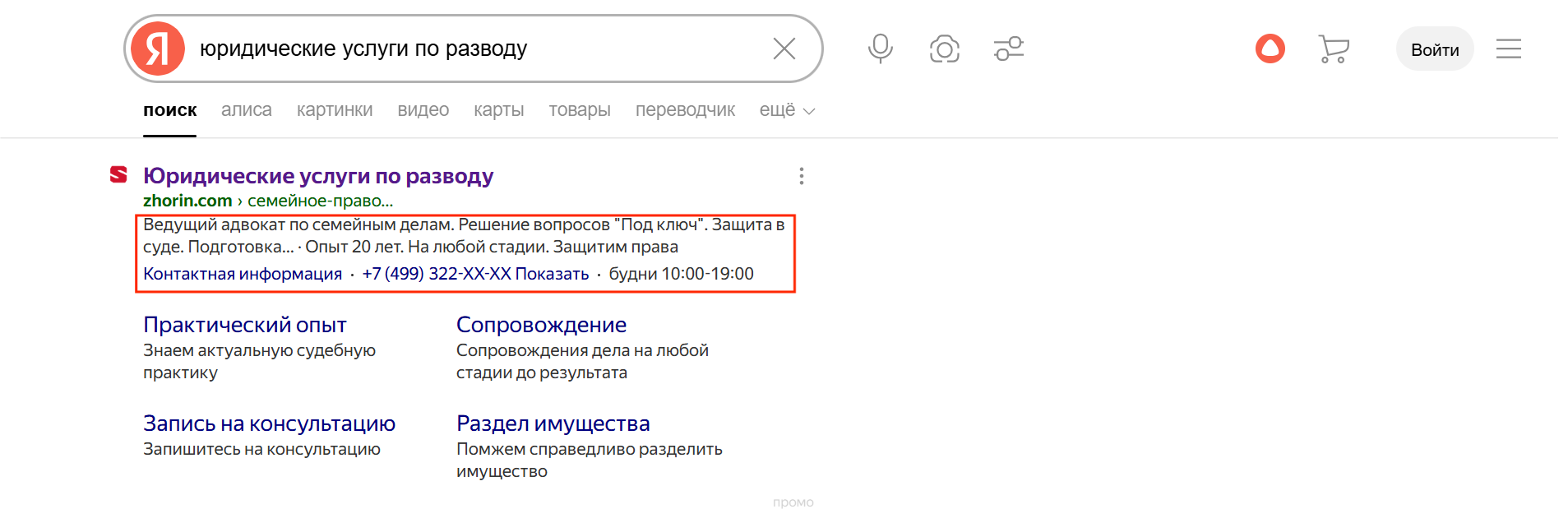Open the shopping cart icon
The width and height of the screenshot is (1568, 509).
click(x=1334, y=49)
